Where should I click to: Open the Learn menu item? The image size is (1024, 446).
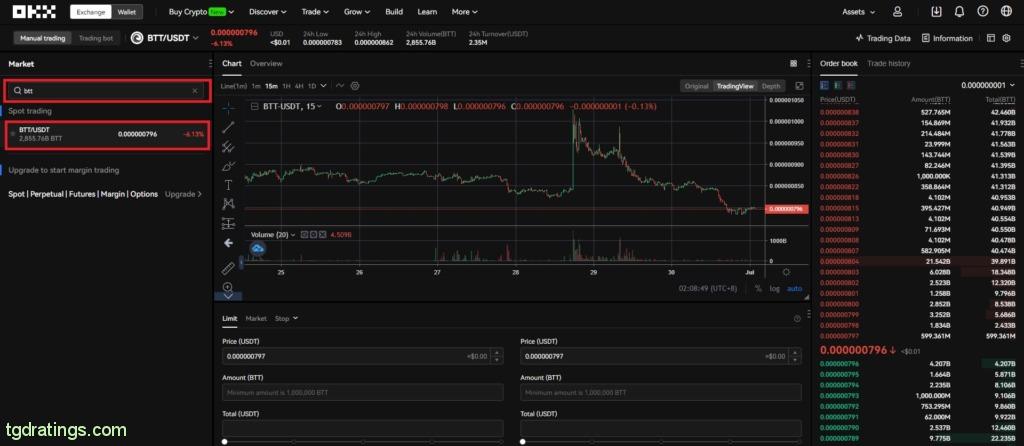point(427,12)
